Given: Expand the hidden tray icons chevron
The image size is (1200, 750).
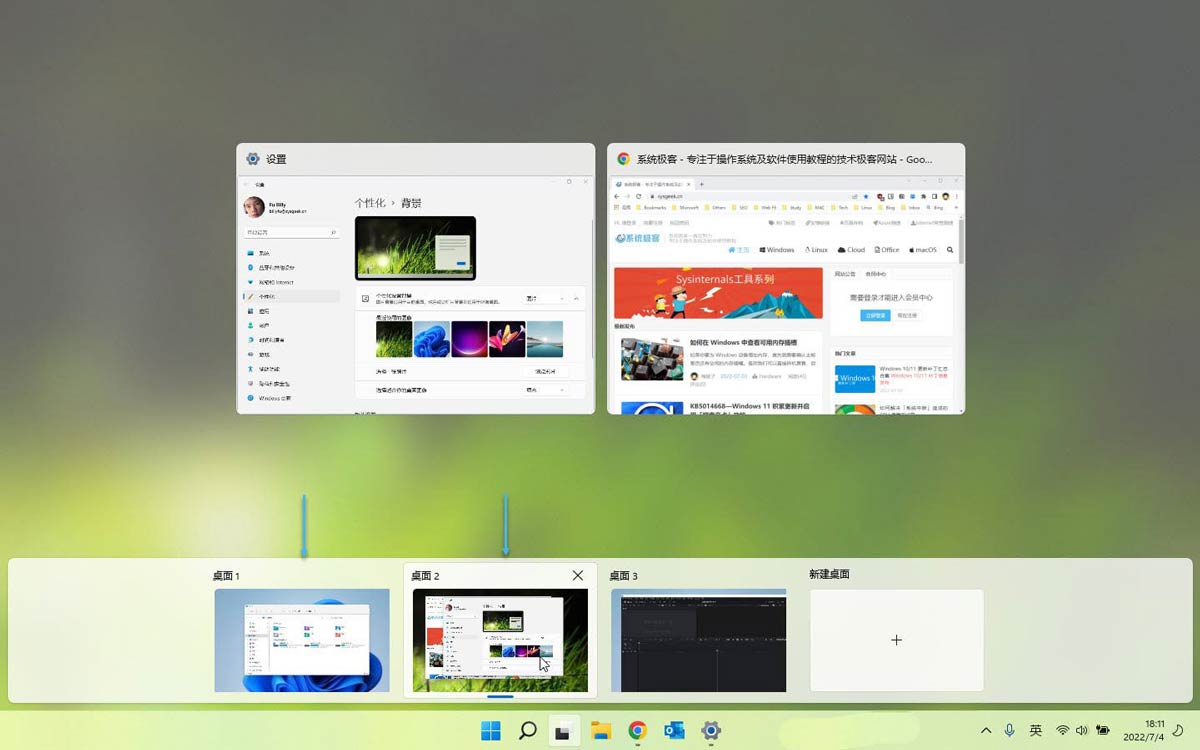Looking at the screenshot, I should (x=985, y=731).
